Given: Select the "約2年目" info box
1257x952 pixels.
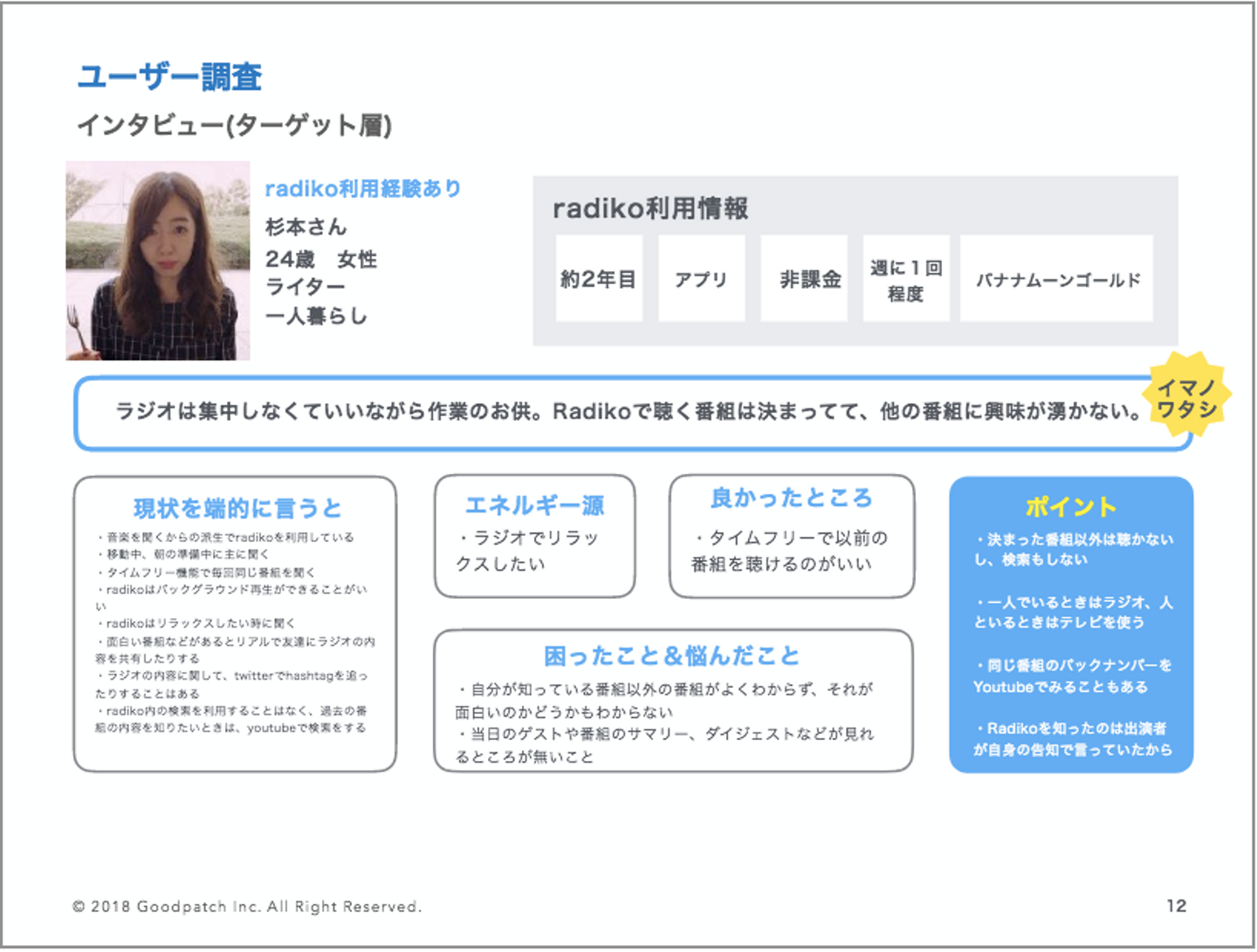Looking at the screenshot, I should (x=599, y=278).
